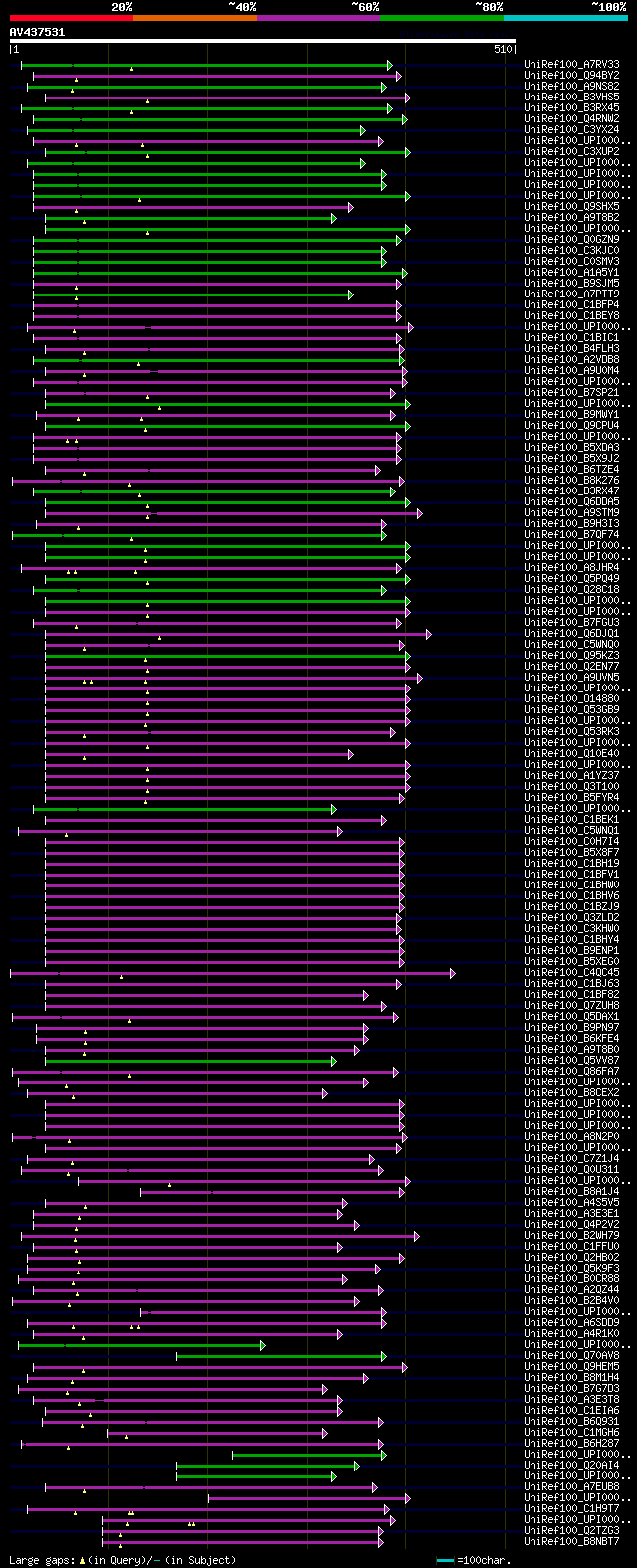Image resolution: width=637 pixels, height=1568 pixels.
Task: Select hit UniRef100_Q94BY2
Action: pyautogui.click(x=571, y=76)
